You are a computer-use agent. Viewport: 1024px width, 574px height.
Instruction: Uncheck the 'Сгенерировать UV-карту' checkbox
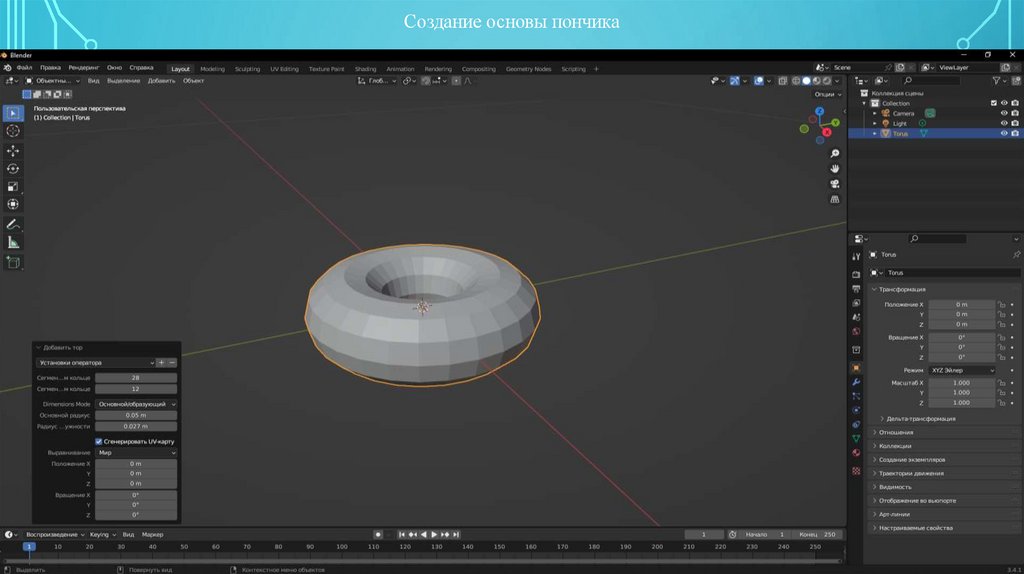98,441
